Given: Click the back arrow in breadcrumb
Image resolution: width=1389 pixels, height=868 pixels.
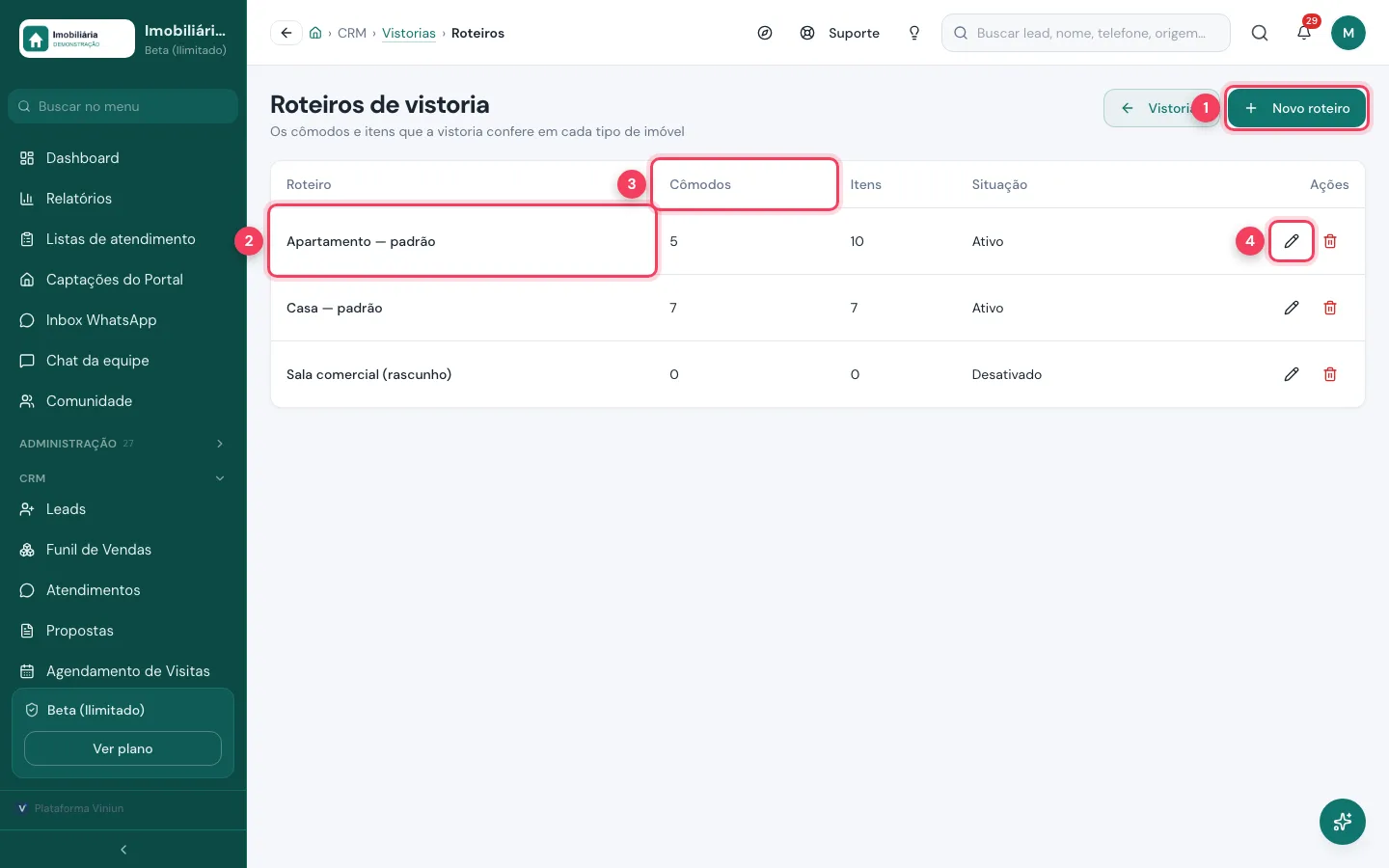Looking at the screenshot, I should coord(286,33).
